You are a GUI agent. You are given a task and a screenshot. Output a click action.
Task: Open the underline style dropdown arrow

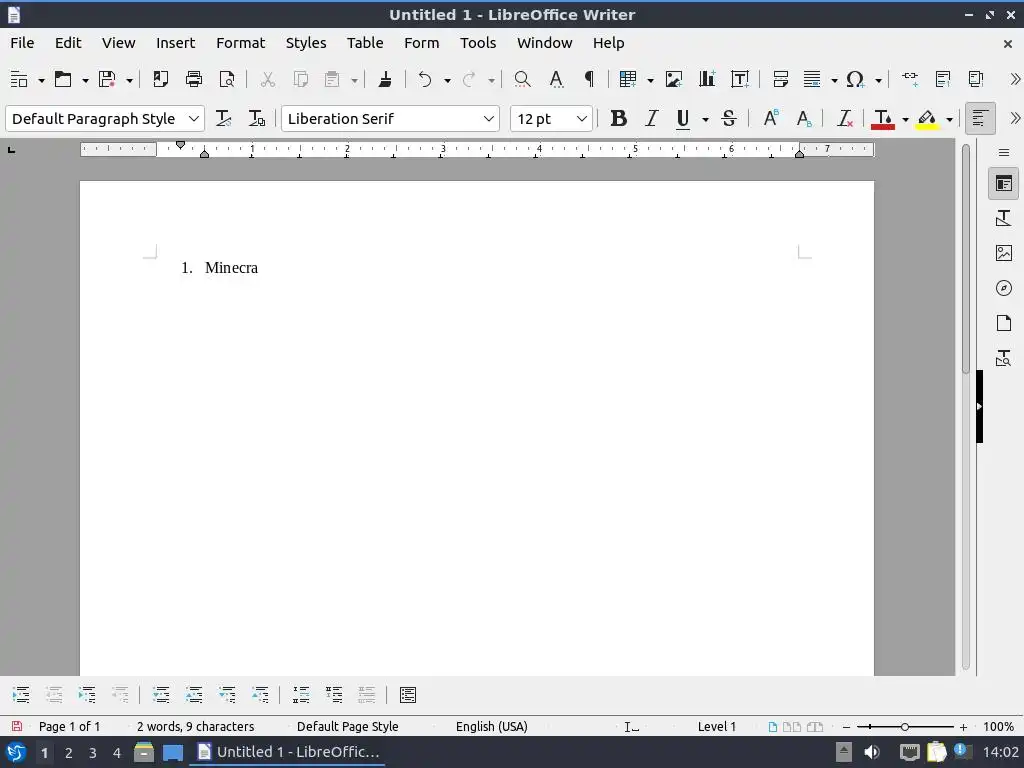point(705,119)
